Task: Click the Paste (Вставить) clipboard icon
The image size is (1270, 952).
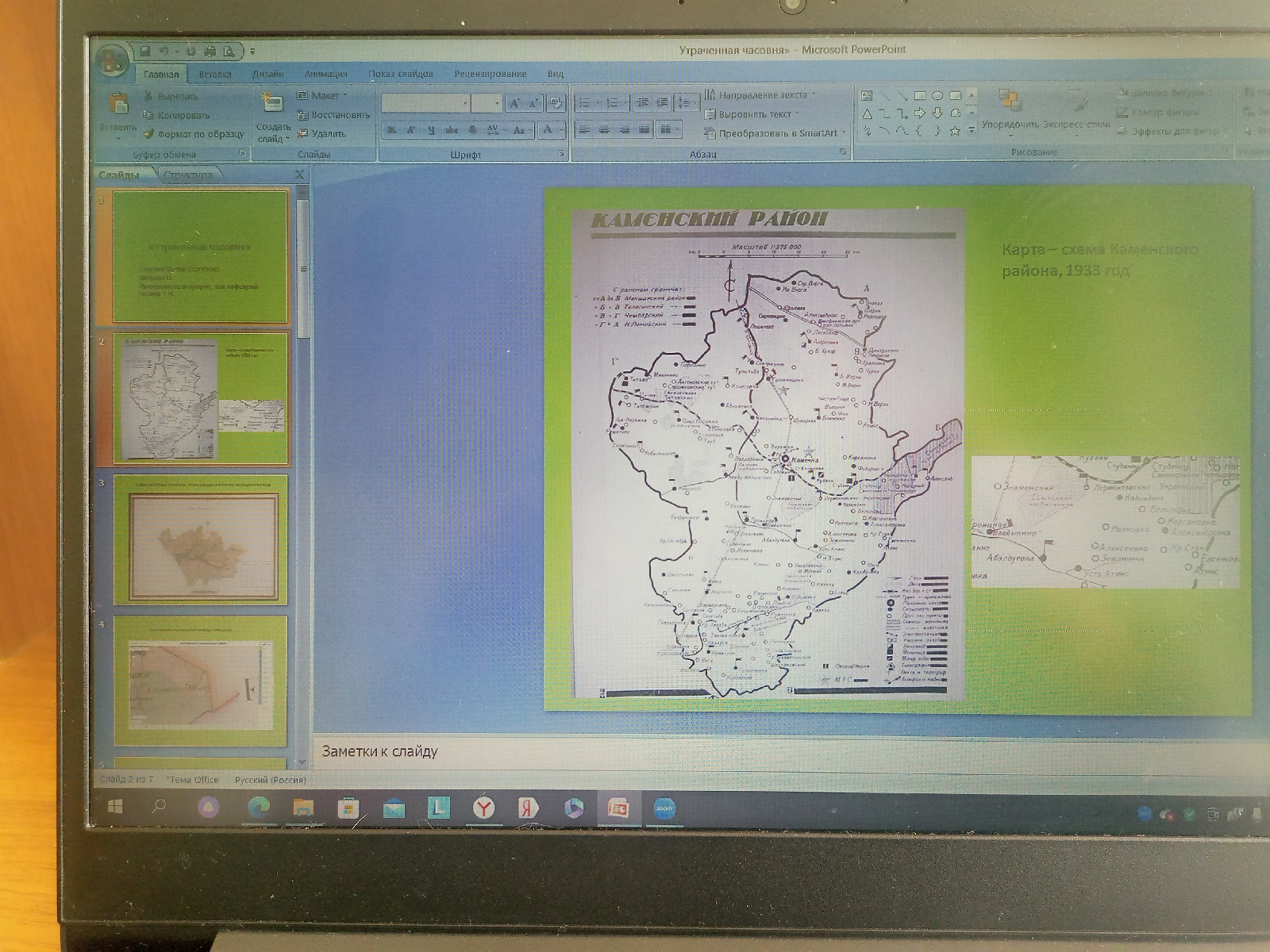Action: 118,104
